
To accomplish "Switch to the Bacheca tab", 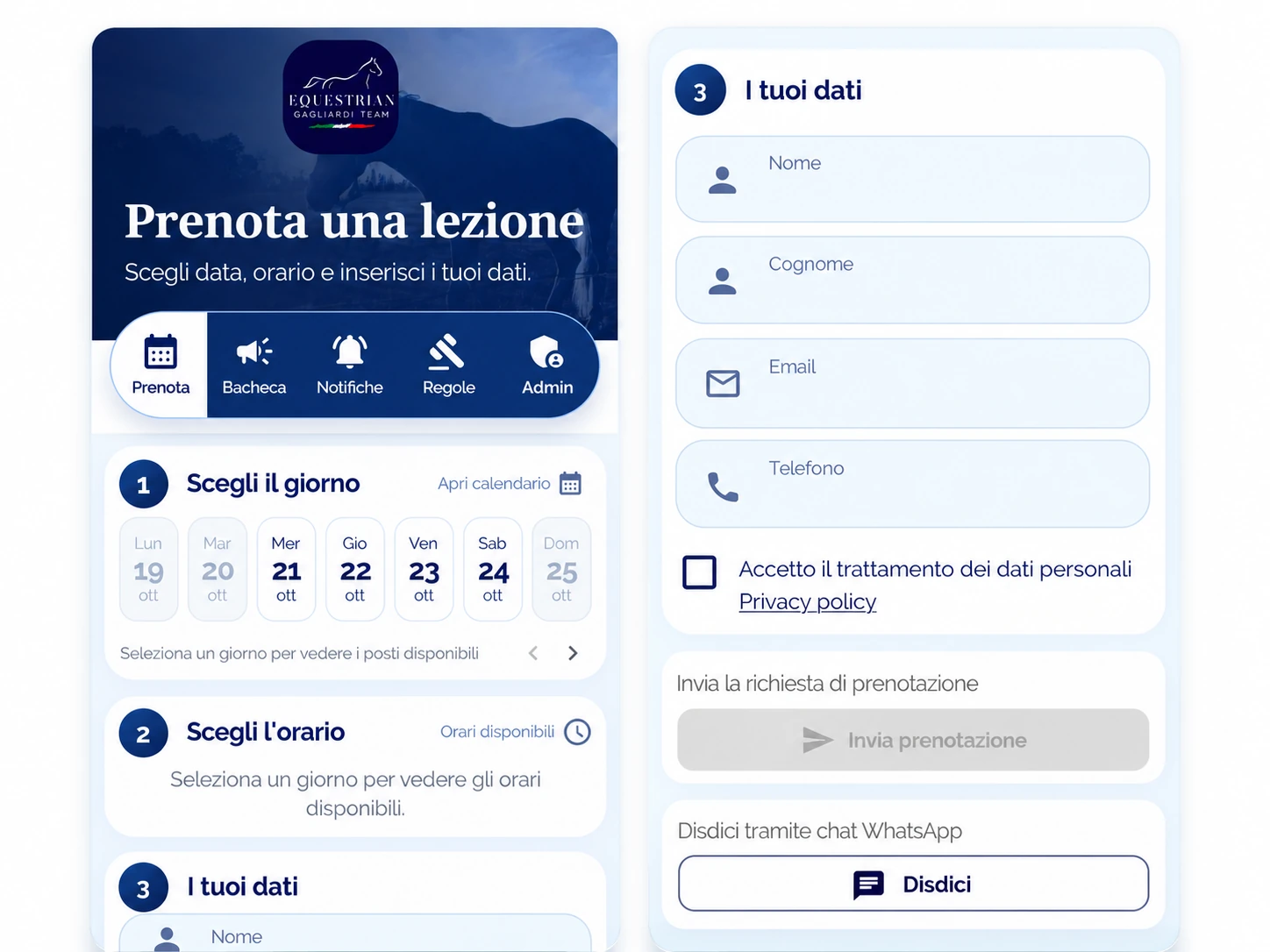I will 254,365.
